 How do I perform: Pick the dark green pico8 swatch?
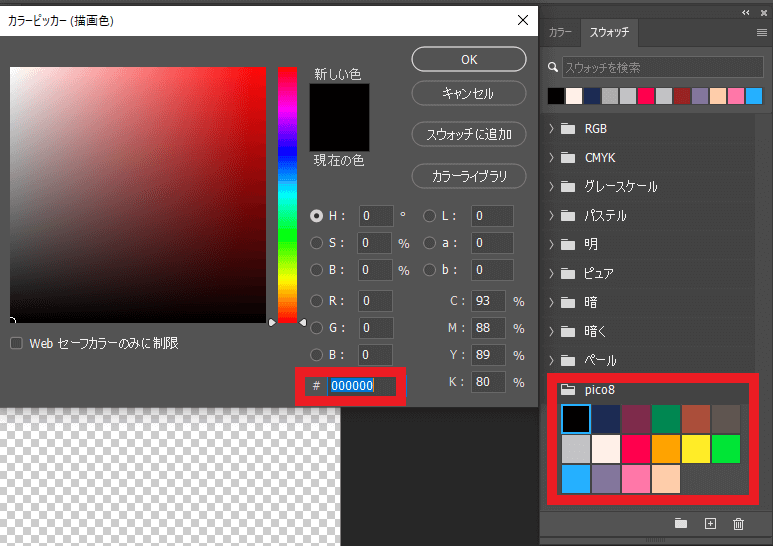click(666, 419)
